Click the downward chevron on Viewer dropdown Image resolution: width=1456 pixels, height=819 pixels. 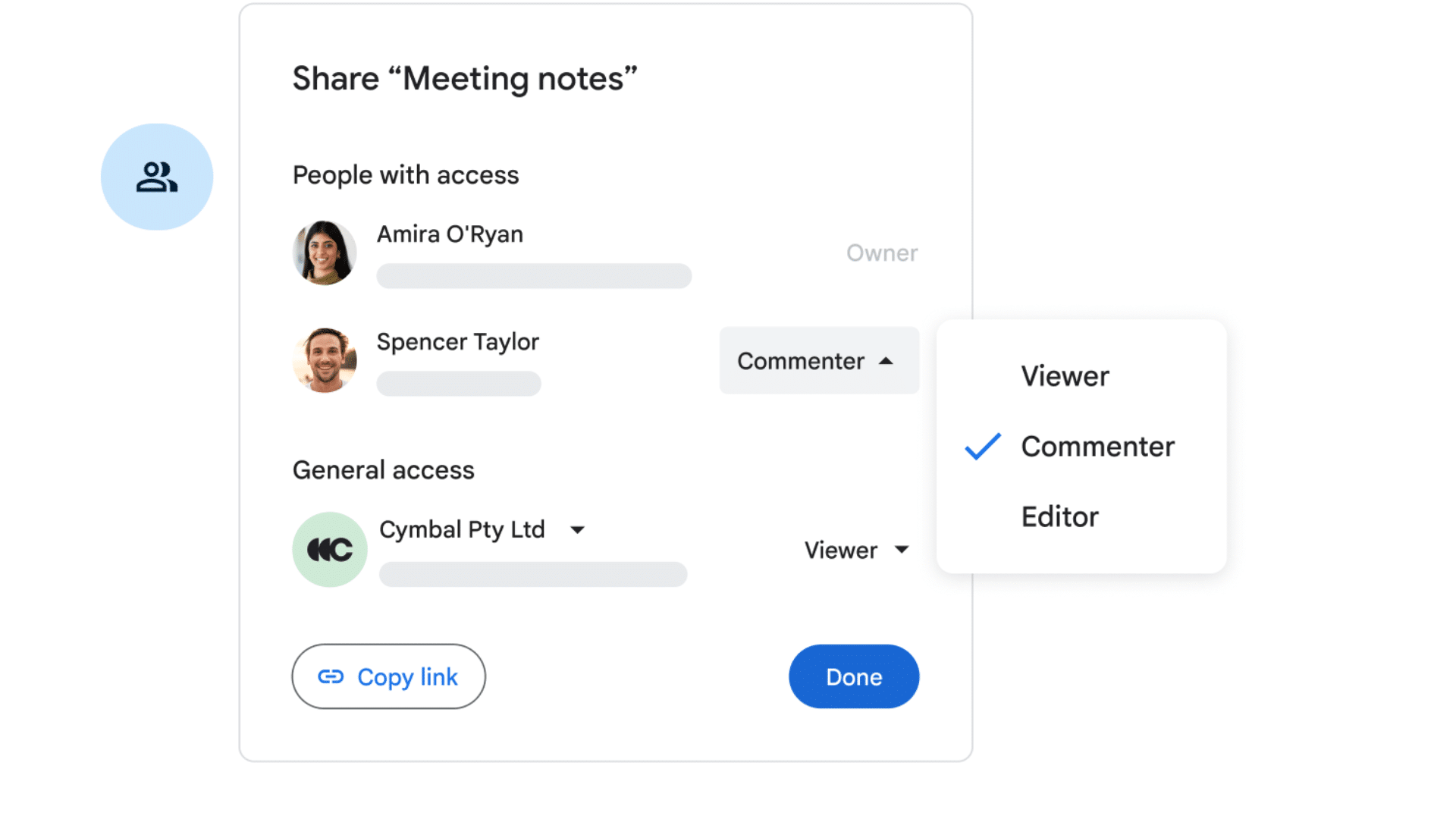tap(902, 551)
